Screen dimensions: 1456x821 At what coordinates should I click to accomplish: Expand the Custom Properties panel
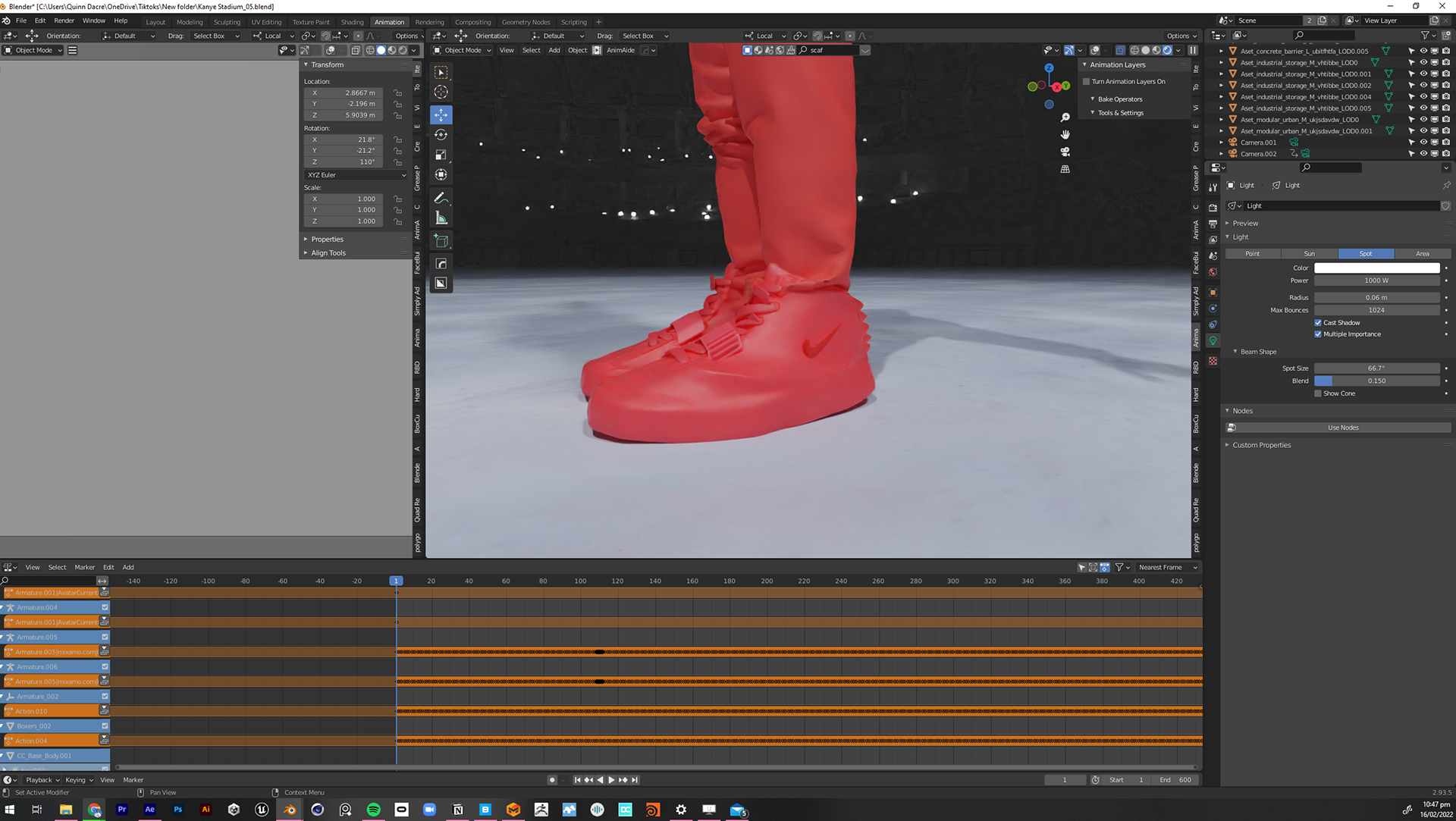(1261, 445)
